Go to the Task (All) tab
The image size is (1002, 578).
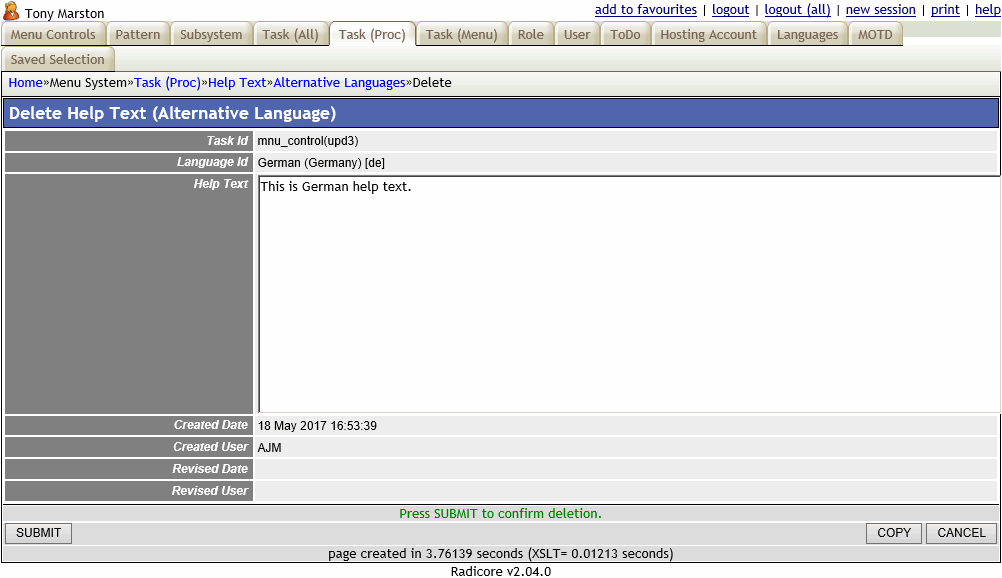click(x=290, y=34)
